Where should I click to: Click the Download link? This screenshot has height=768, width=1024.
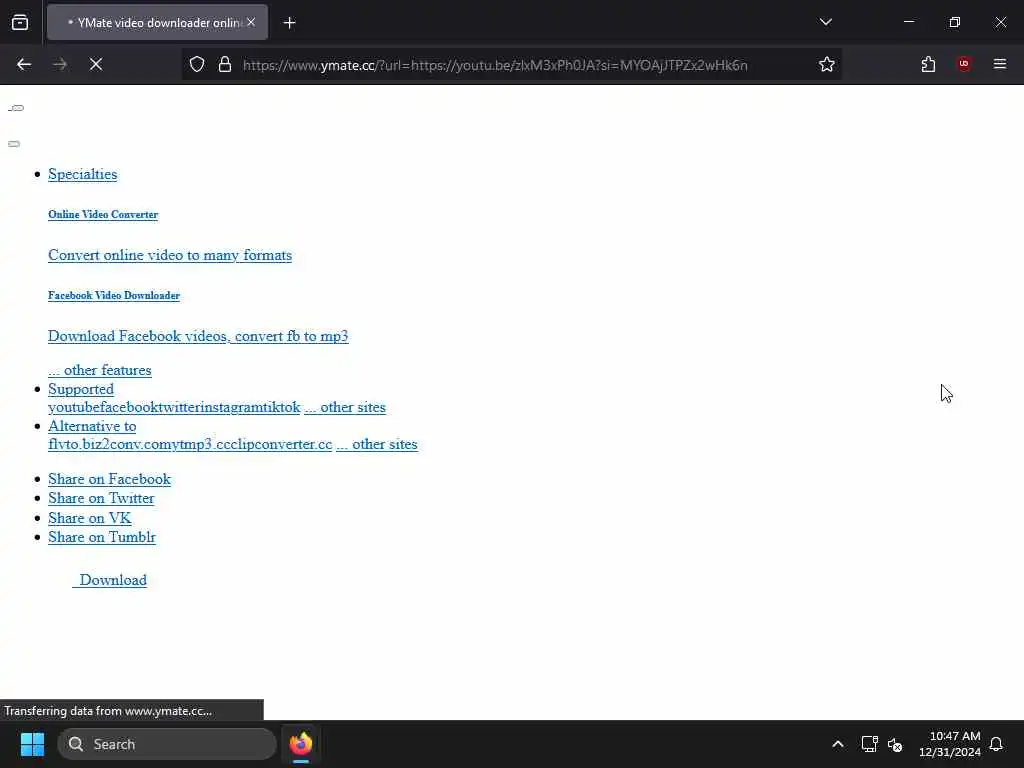click(x=110, y=580)
